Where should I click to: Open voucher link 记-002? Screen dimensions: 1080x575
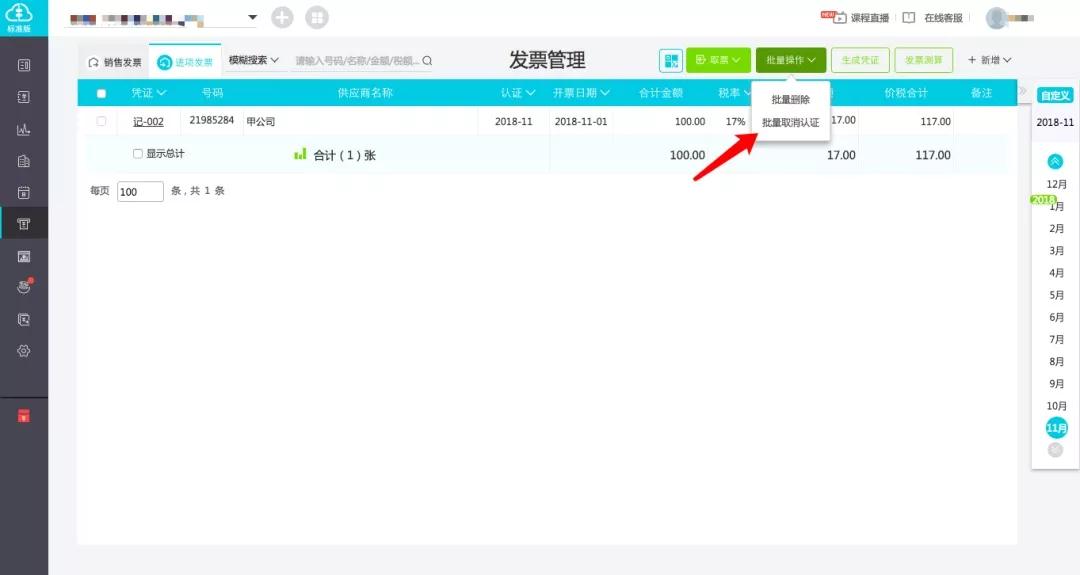(x=148, y=121)
